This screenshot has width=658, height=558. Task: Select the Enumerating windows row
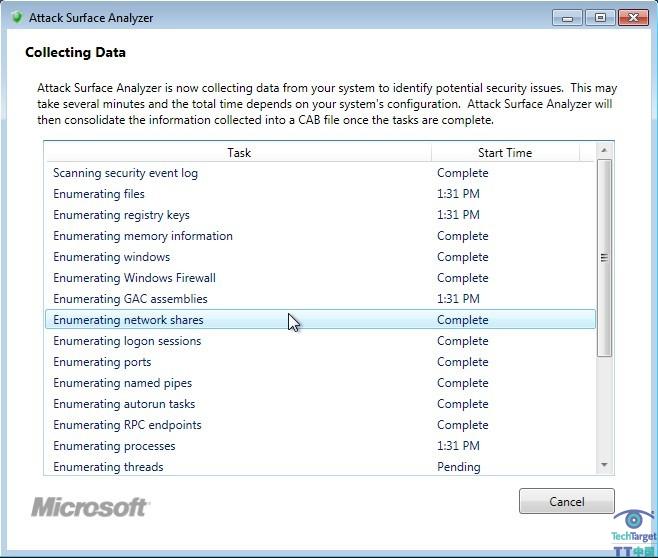320,257
